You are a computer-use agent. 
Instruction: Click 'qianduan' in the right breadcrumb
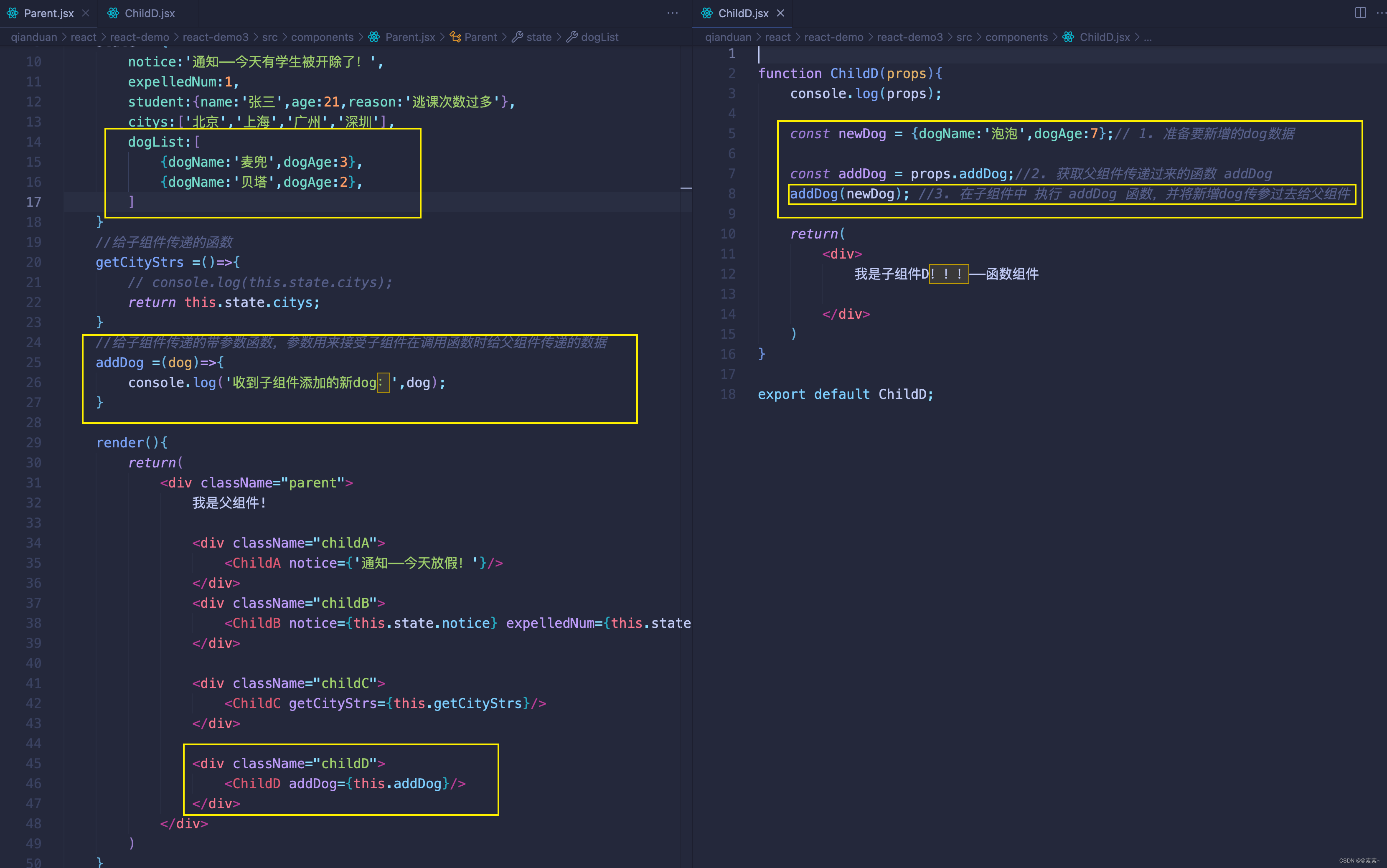(728, 37)
